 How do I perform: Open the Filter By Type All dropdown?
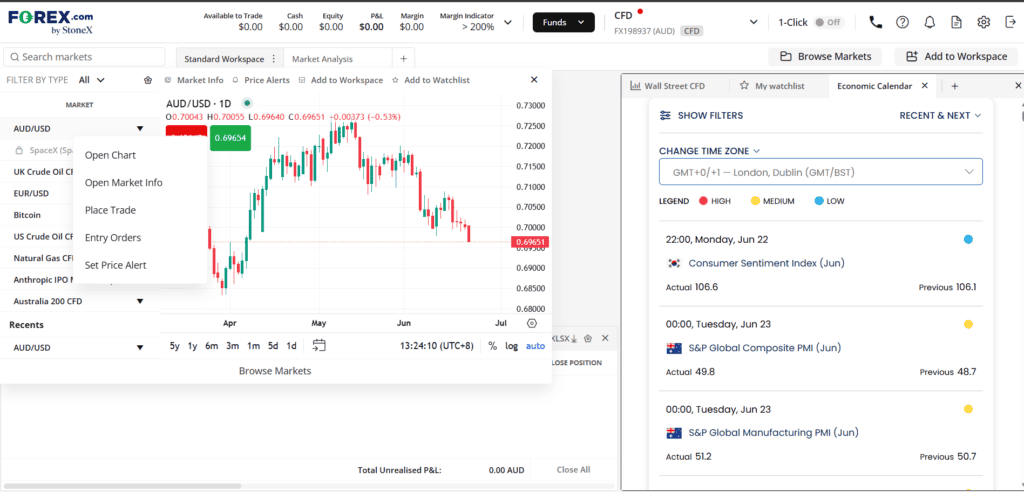pyautogui.click(x=91, y=80)
